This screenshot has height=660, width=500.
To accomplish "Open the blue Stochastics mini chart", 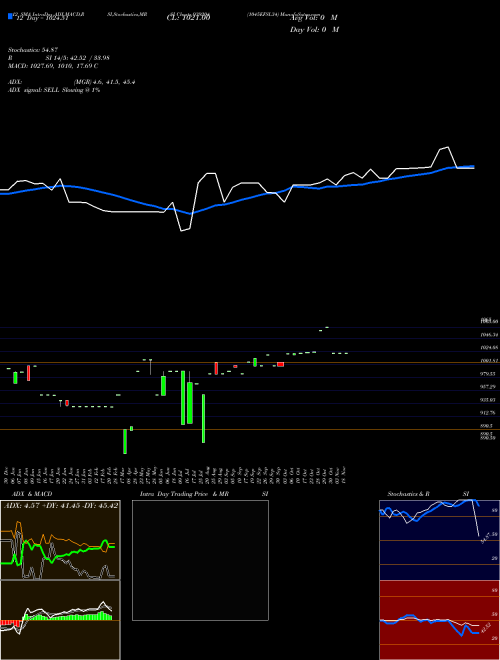I will click(439, 540).
